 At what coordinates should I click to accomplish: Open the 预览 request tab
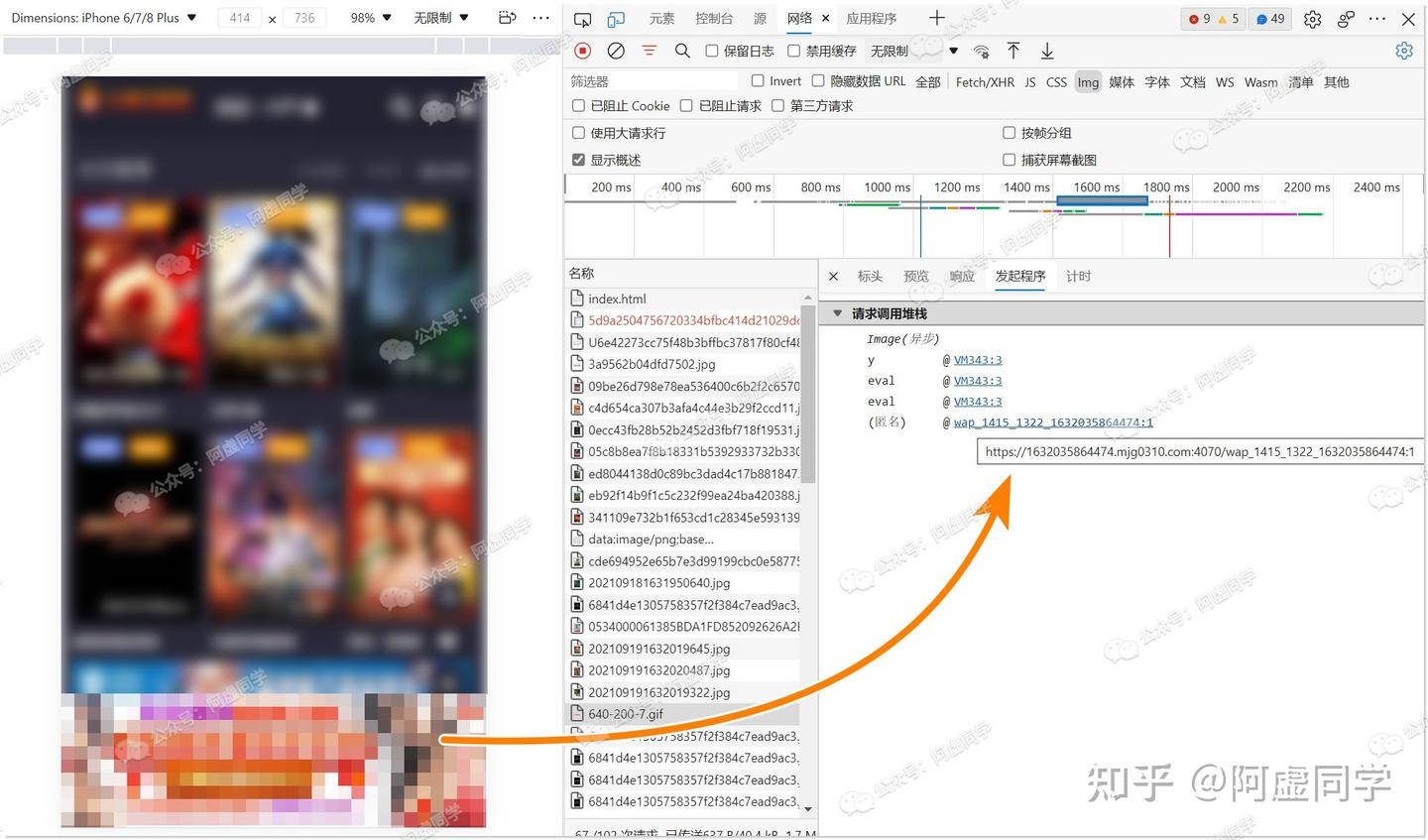(x=916, y=277)
